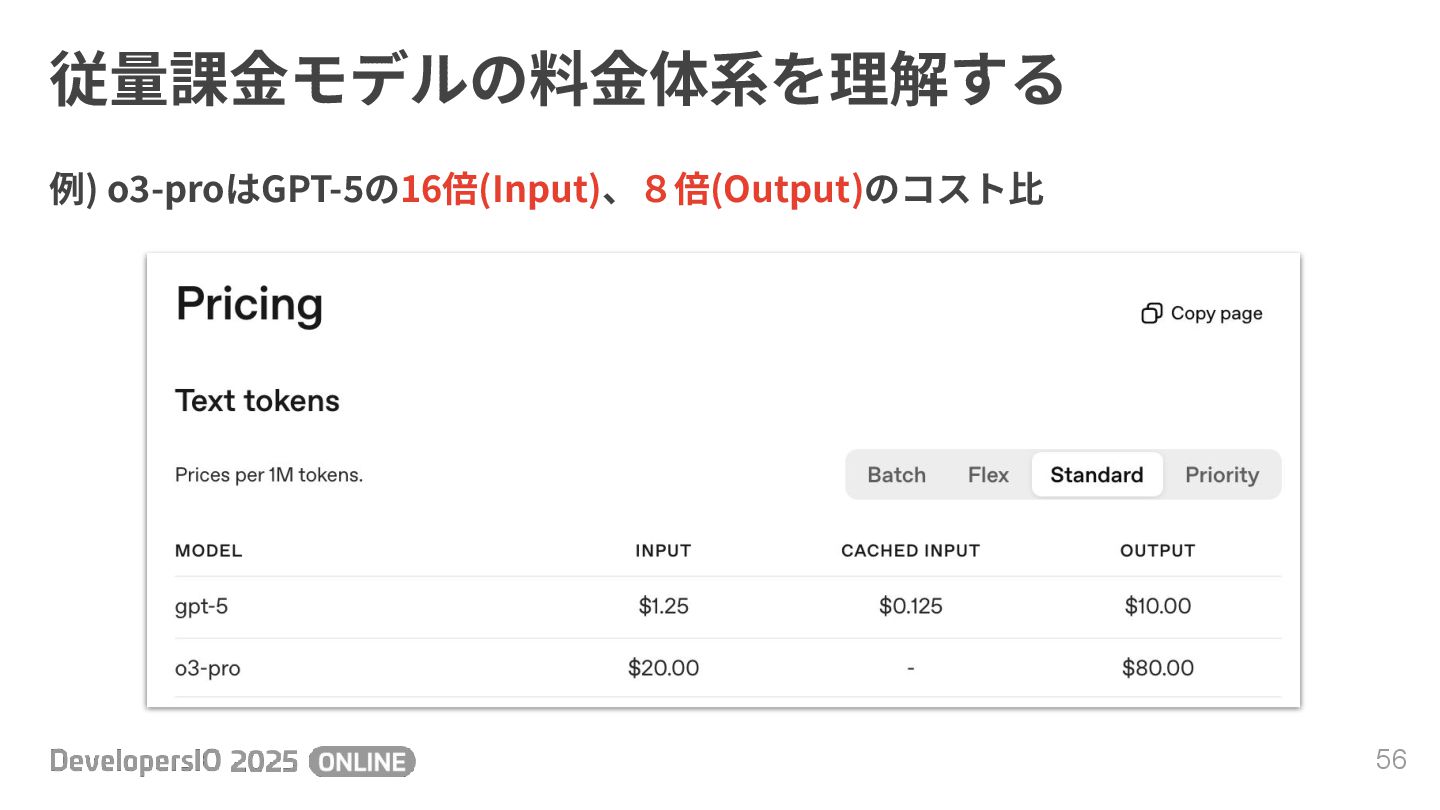Switch to the Batch pricing tab

tap(896, 475)
